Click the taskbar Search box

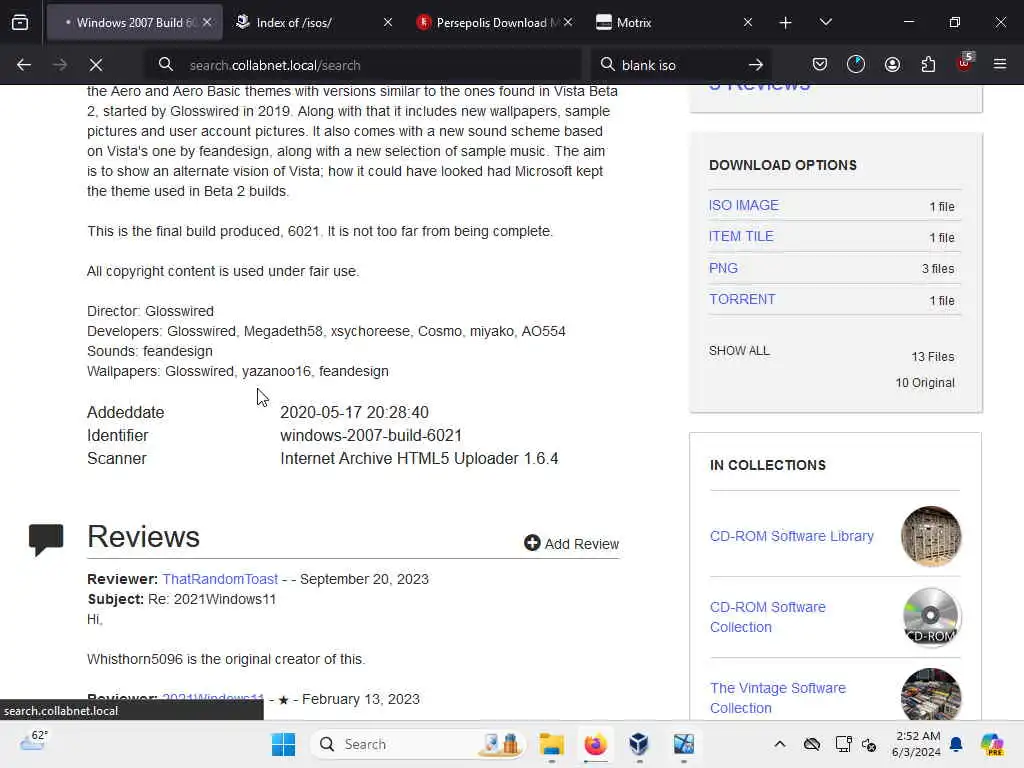tap(418, 744)
